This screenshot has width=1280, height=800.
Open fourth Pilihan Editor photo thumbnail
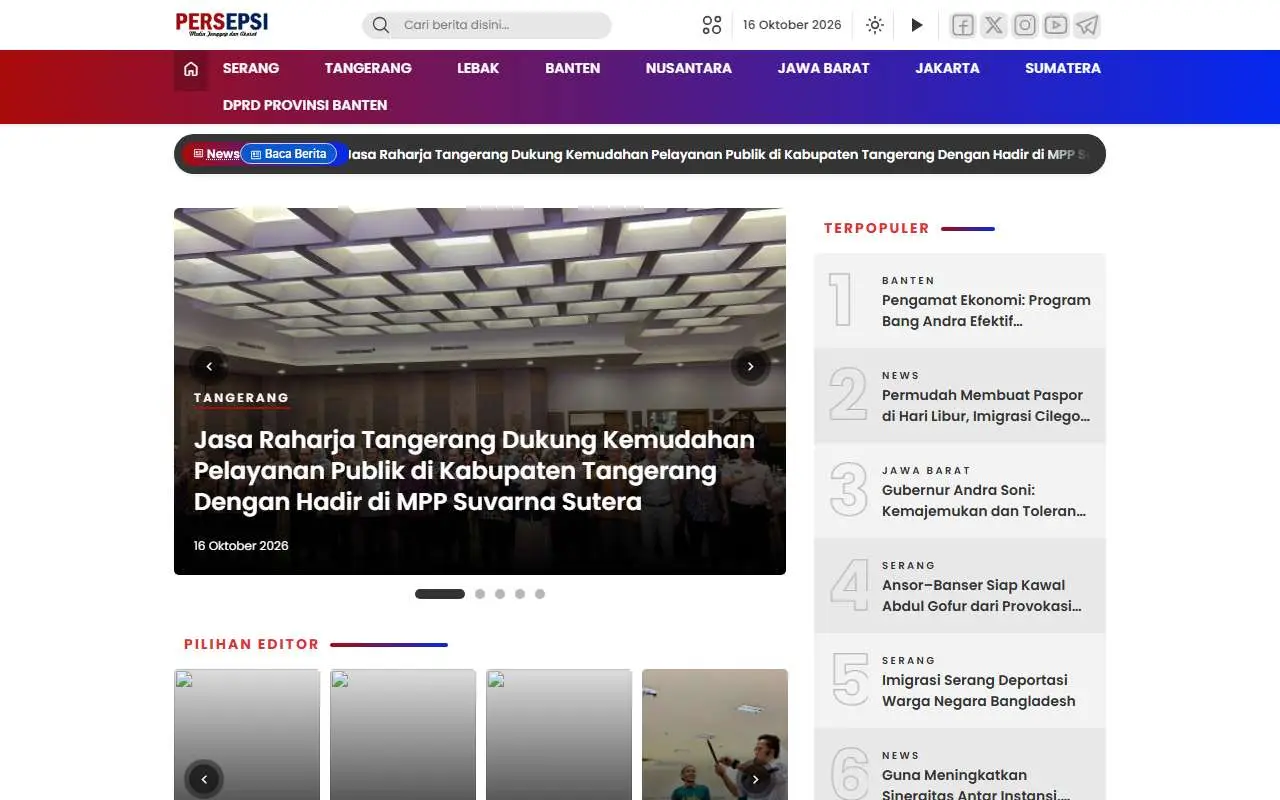pyautogui.click(x=715, y=735)
